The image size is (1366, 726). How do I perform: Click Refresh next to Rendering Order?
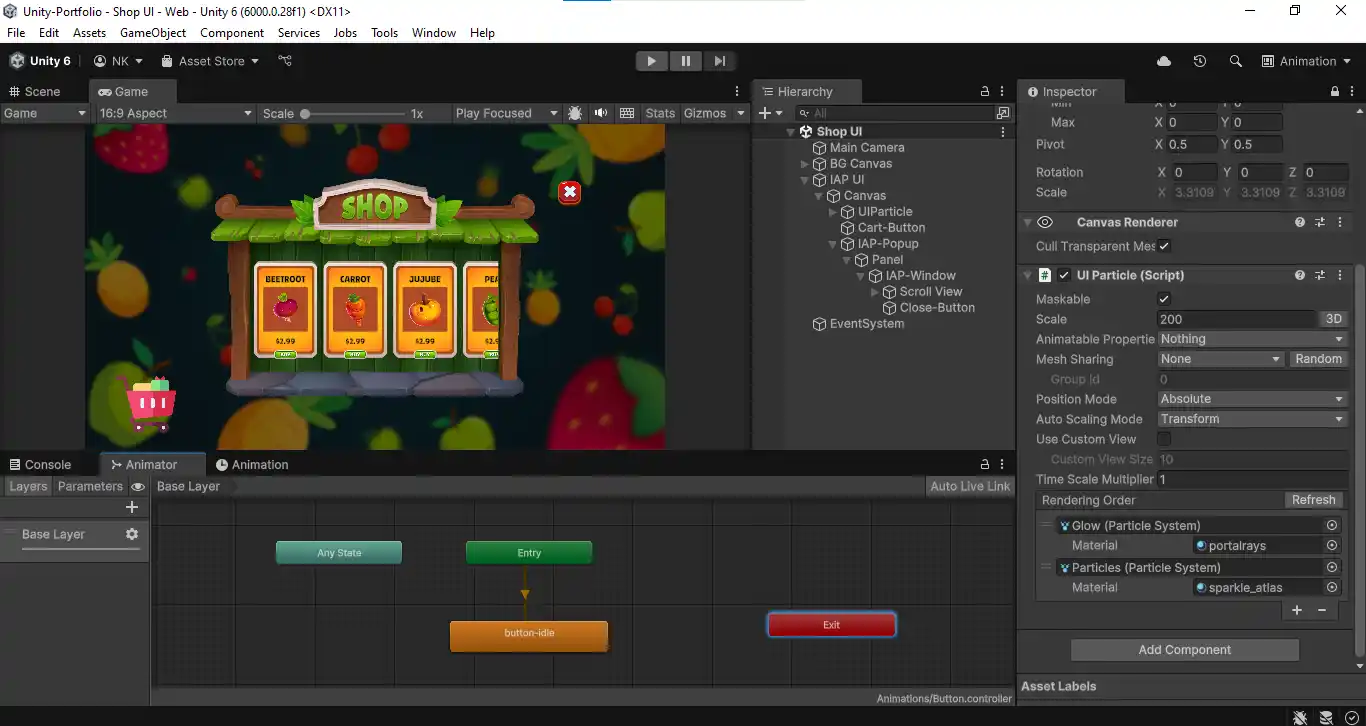[1313, 499]
